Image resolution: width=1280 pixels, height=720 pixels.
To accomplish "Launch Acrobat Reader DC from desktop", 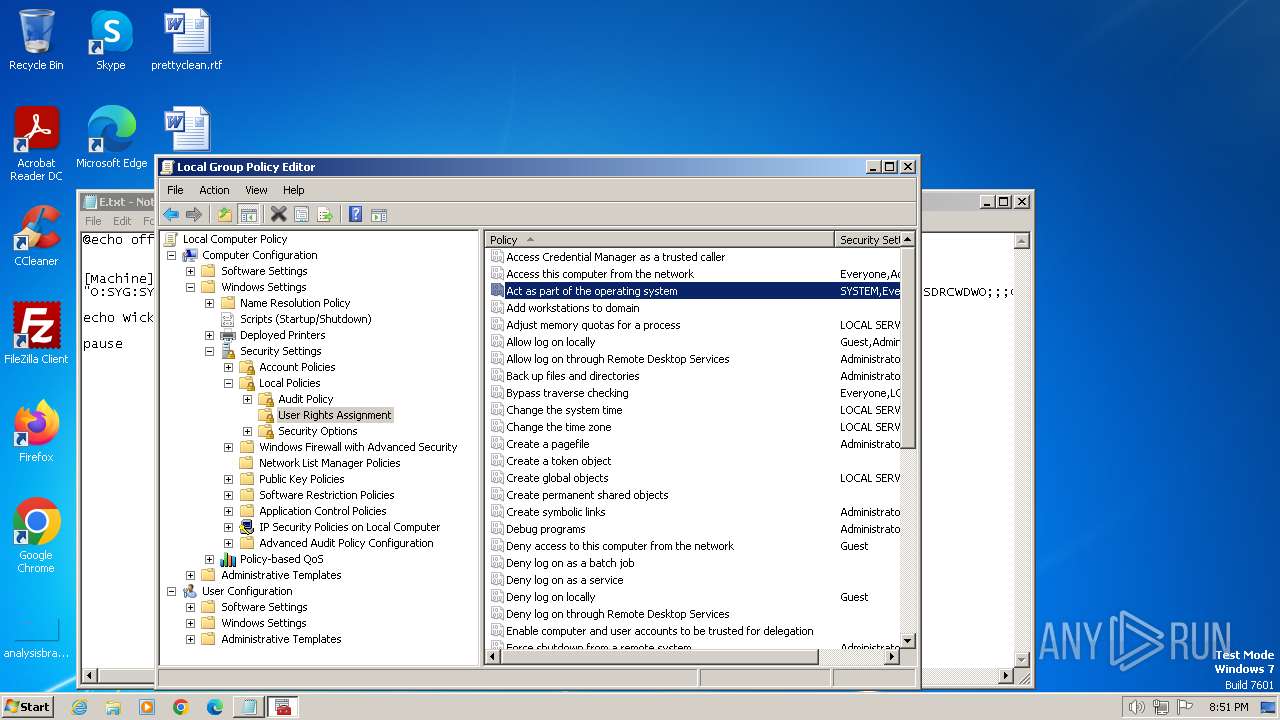I will (36, 144).
